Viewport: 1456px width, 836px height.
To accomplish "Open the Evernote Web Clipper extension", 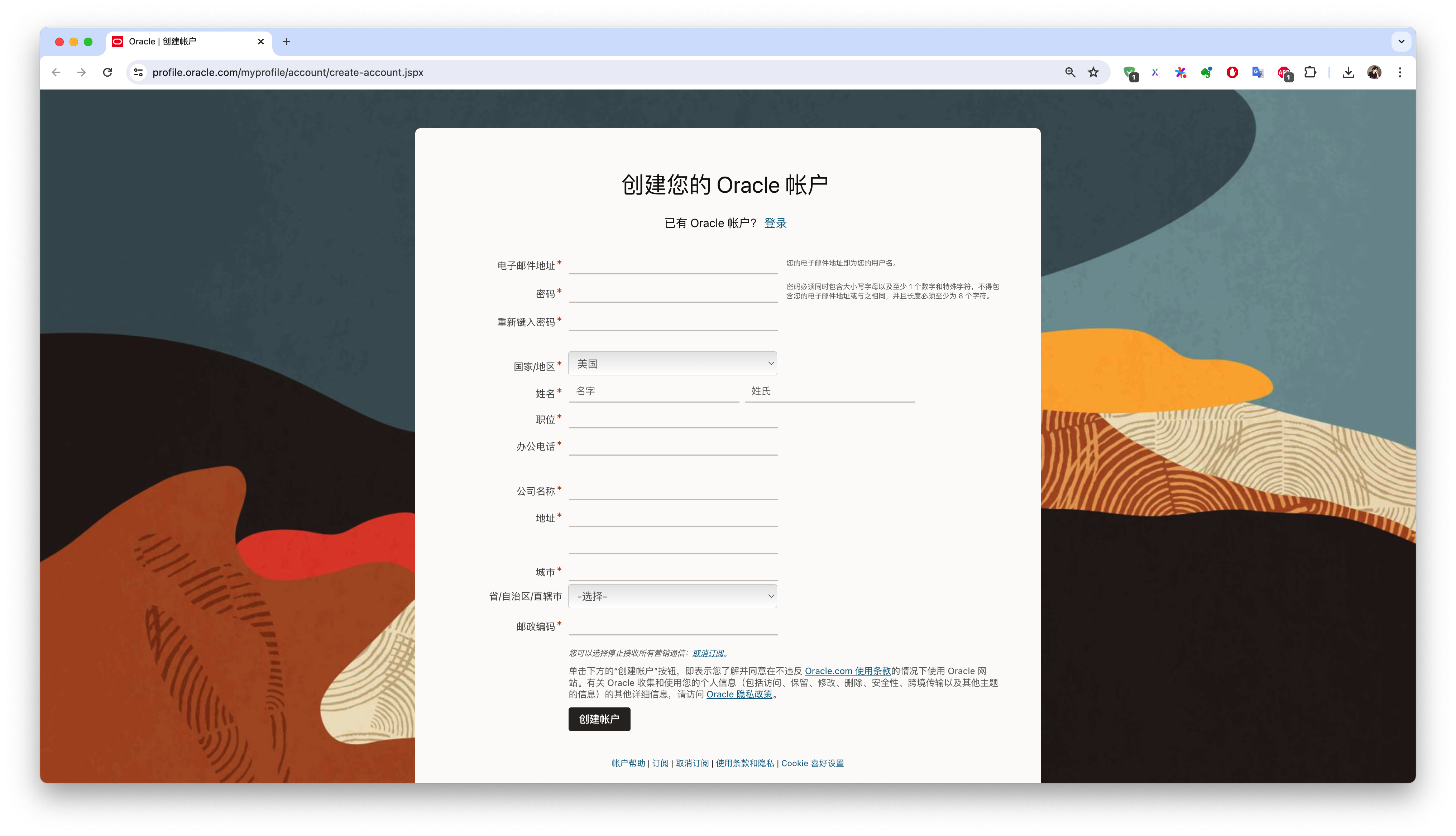I will (x=1206, y=72).
